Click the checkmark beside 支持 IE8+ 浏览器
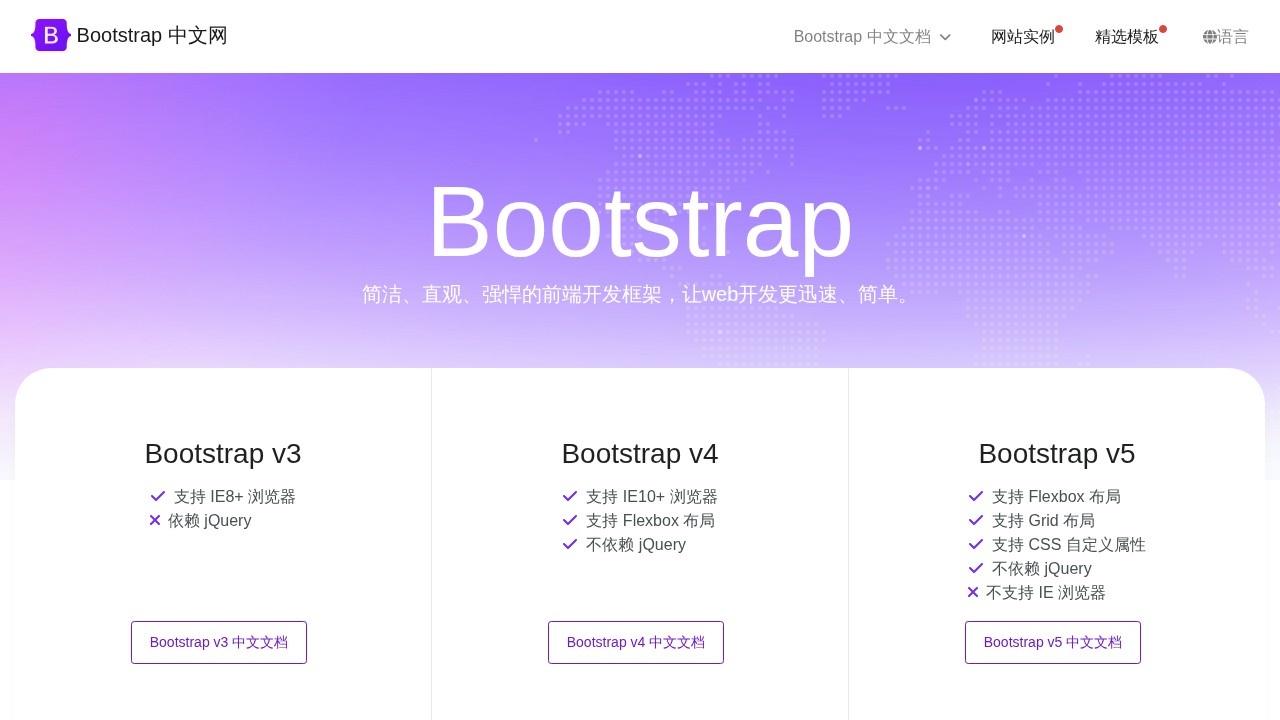 (x=157, y=495)
